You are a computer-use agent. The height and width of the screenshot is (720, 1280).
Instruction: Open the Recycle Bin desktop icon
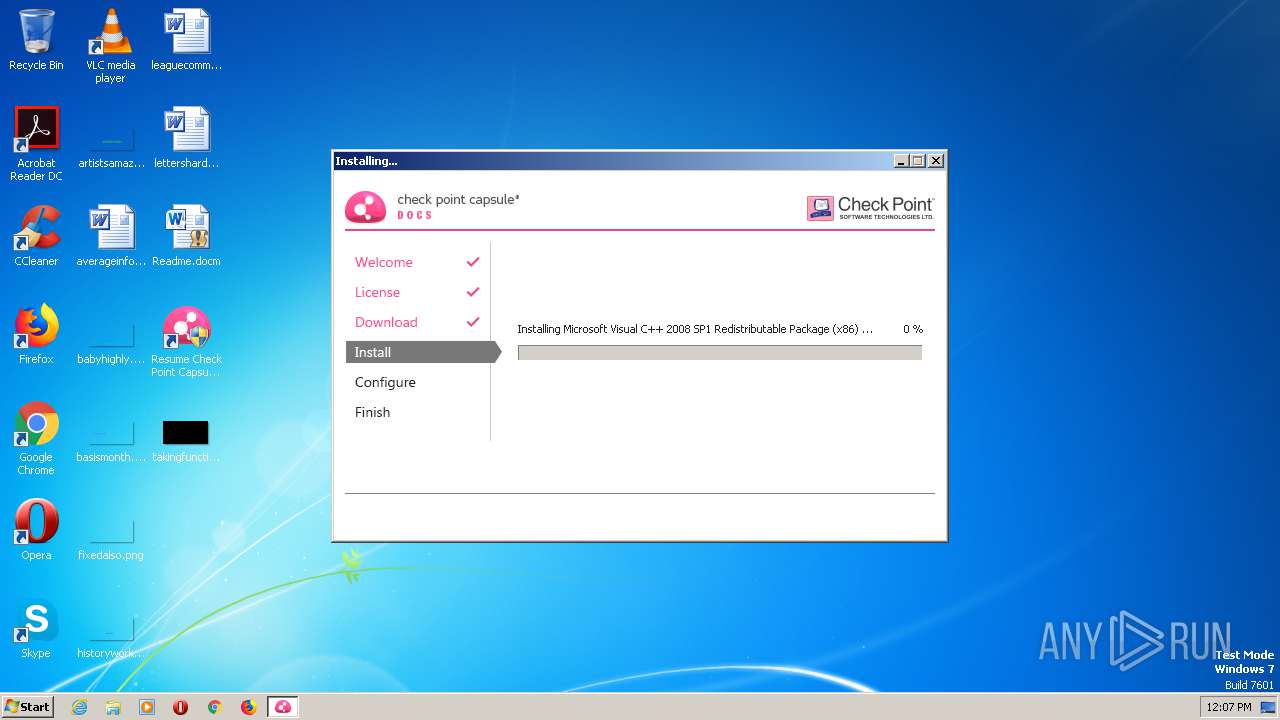point(36,40)
